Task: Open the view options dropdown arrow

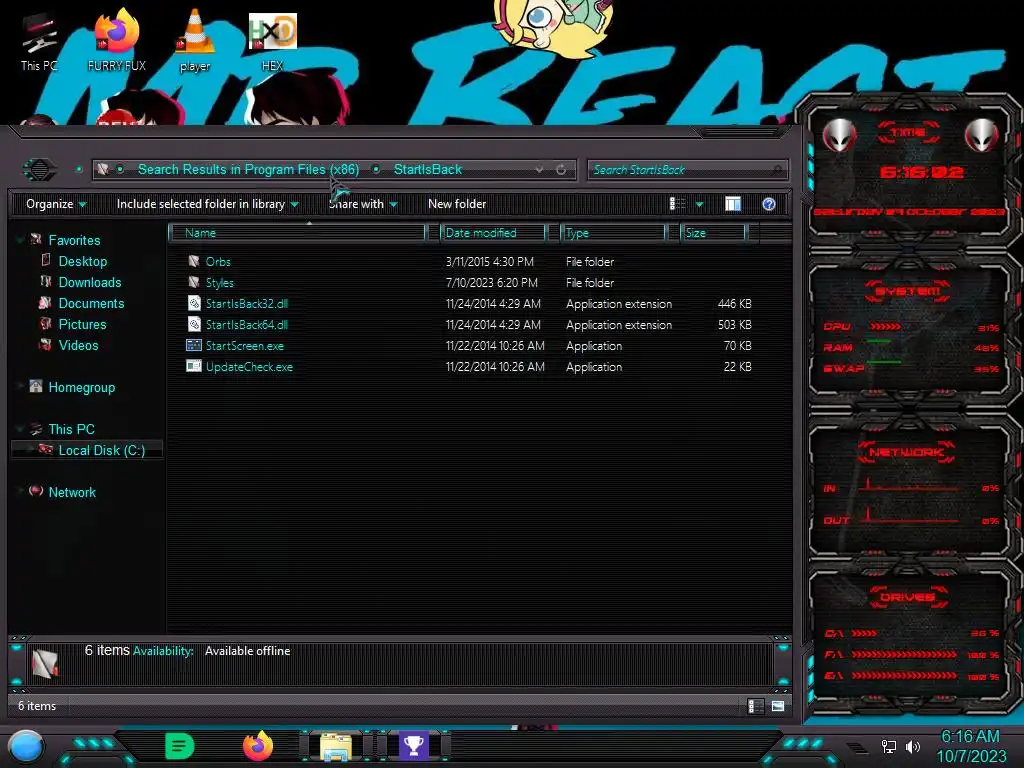Action: point(699,204)
